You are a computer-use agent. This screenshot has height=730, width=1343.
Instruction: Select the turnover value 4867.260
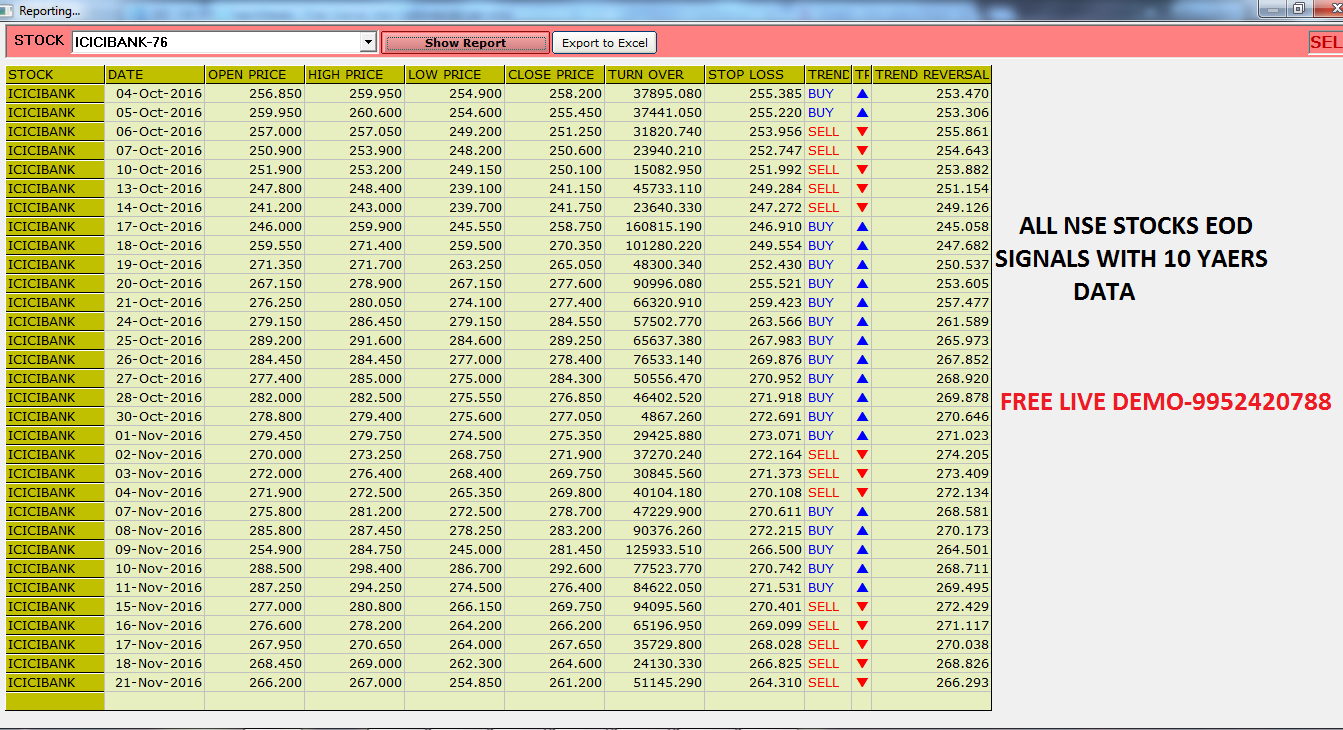pyautogui.click(x=655, y=417)
